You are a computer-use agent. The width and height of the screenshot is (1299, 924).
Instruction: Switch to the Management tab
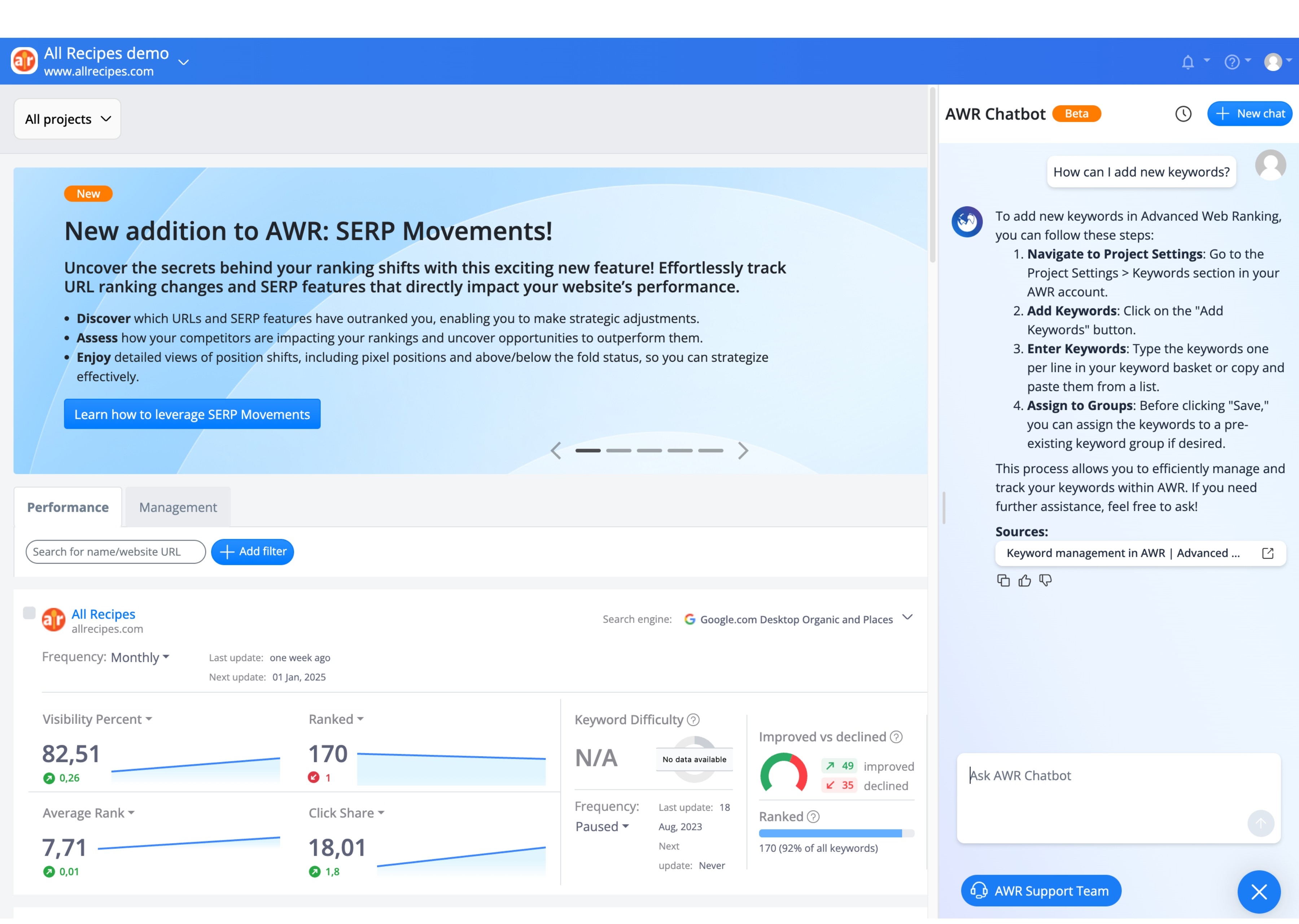(178, 507)
